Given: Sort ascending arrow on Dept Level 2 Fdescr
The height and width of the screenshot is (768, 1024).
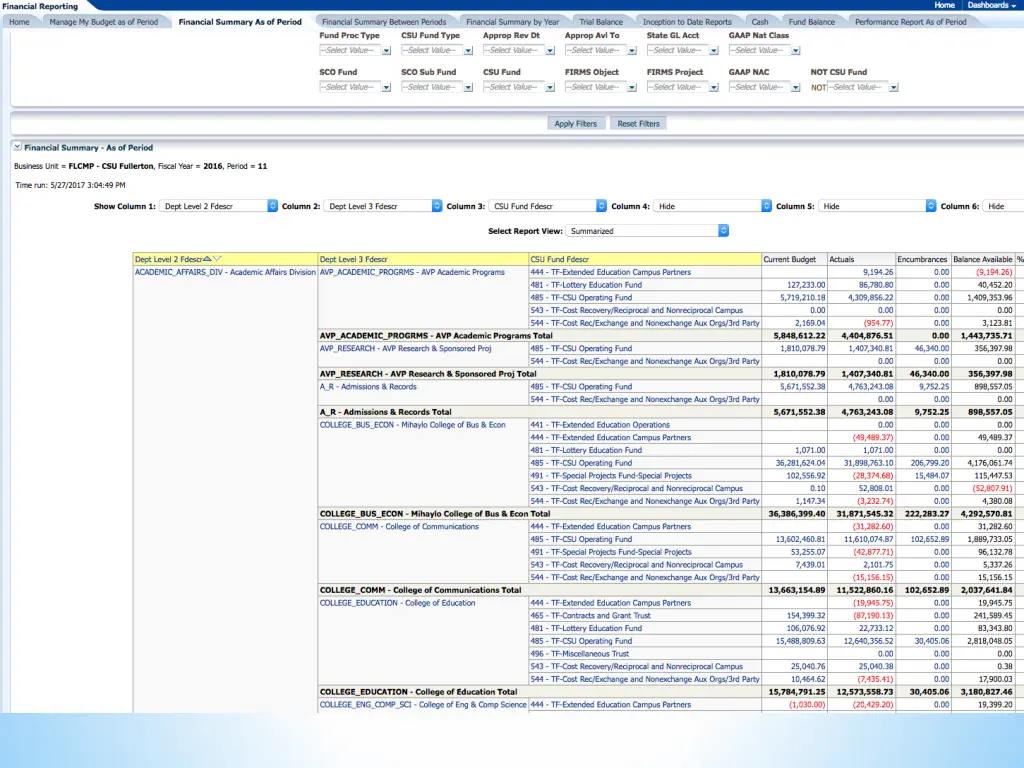Looking at the screenshot, I should pos(207,259).
